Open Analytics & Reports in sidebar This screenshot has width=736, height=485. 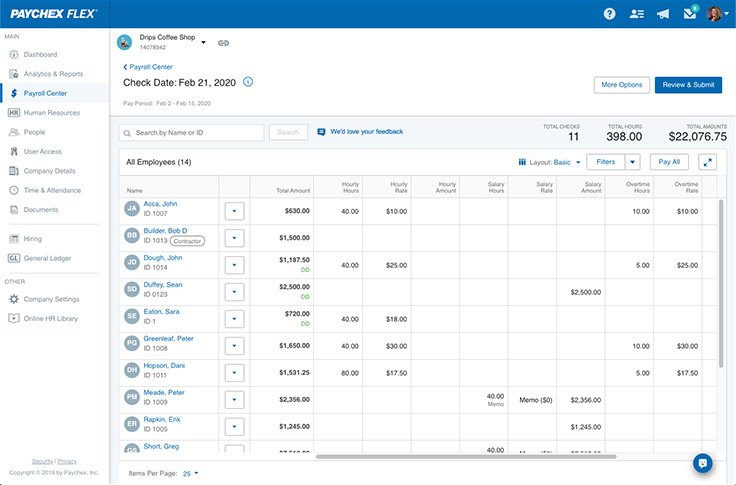tap(54, 74)
